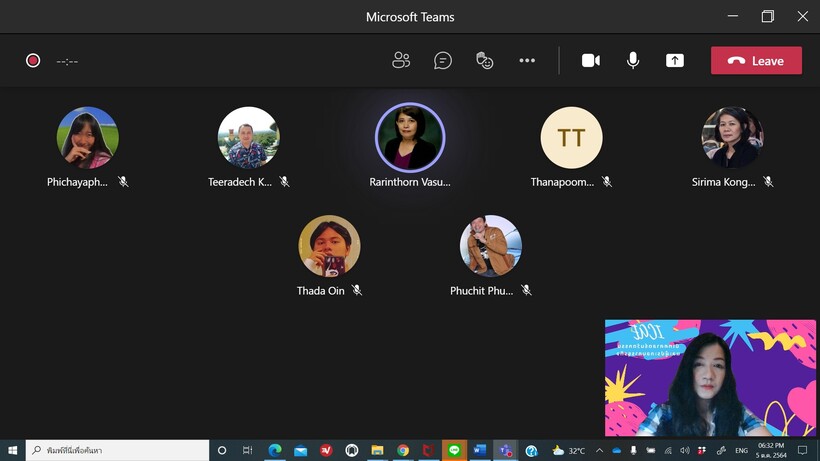Open the participants list panel
820x461 pixels.
401,61
